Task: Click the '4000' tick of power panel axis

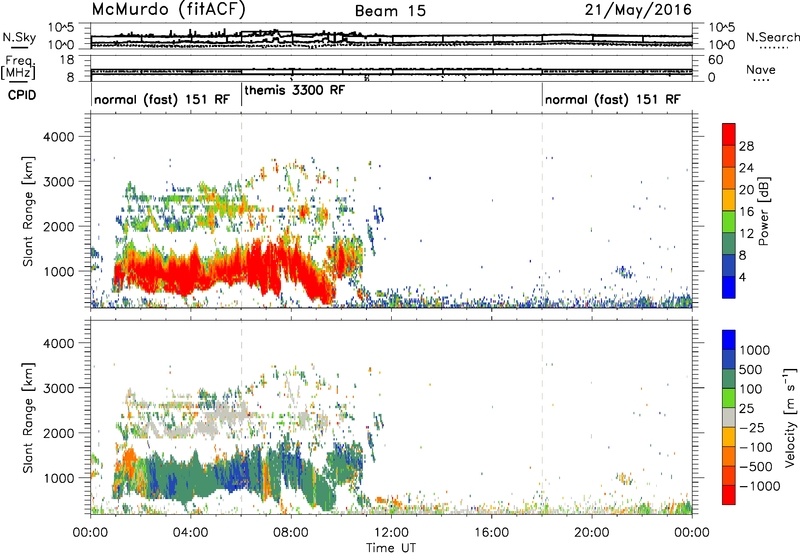Action: [59, 137]
